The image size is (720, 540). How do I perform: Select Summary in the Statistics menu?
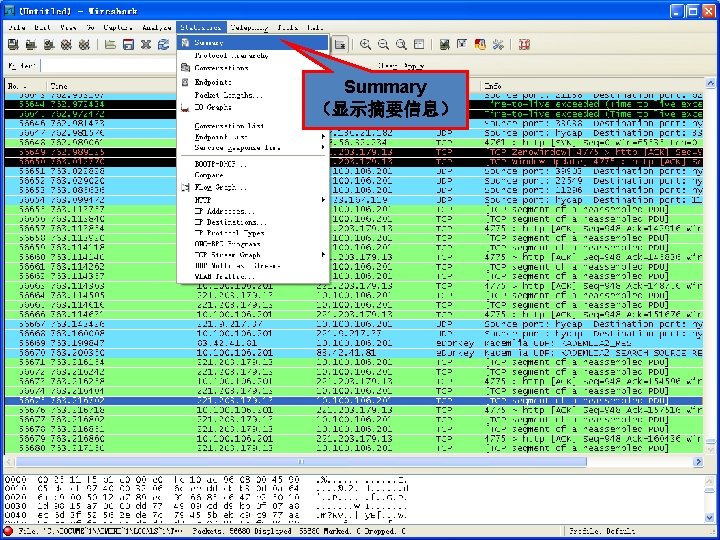pyautogui.click(x=253, y=43)
